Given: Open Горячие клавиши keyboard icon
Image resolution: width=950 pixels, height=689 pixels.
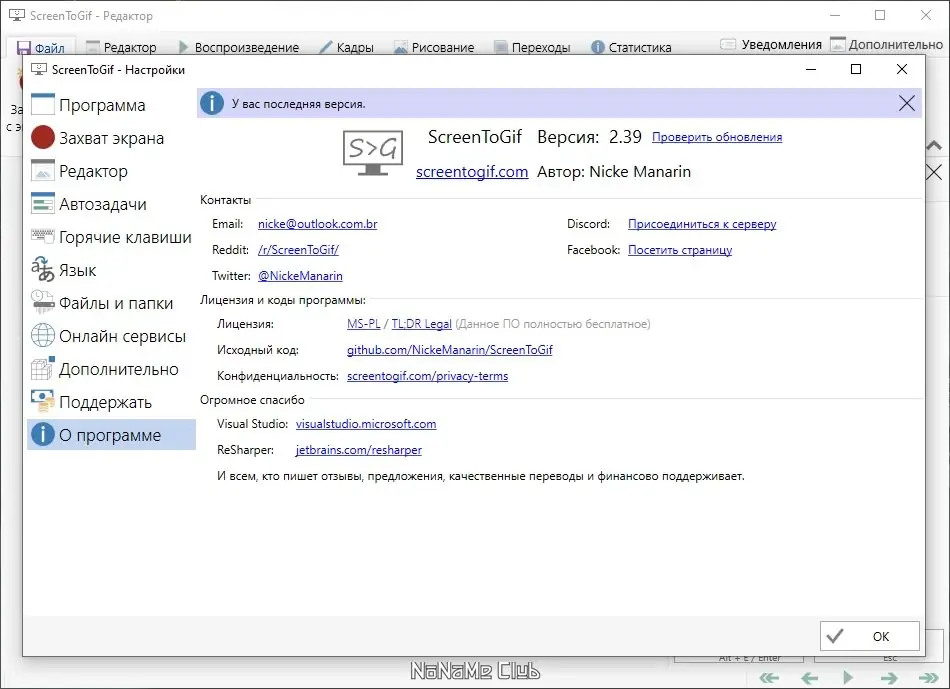Looking at the screenshot, I should (x=42, y=236).
